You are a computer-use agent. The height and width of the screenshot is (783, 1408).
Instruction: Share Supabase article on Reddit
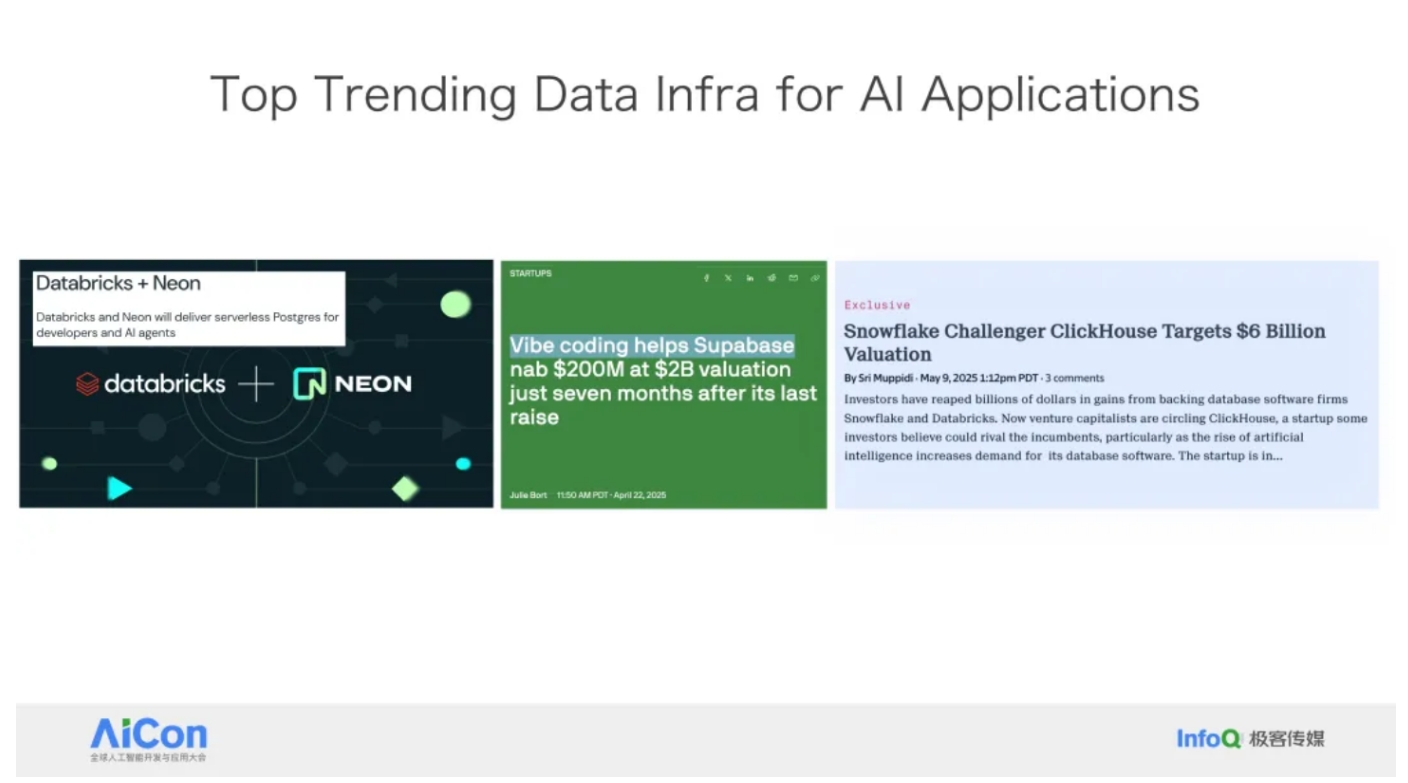pyautogui.click(x=772, y=278)
